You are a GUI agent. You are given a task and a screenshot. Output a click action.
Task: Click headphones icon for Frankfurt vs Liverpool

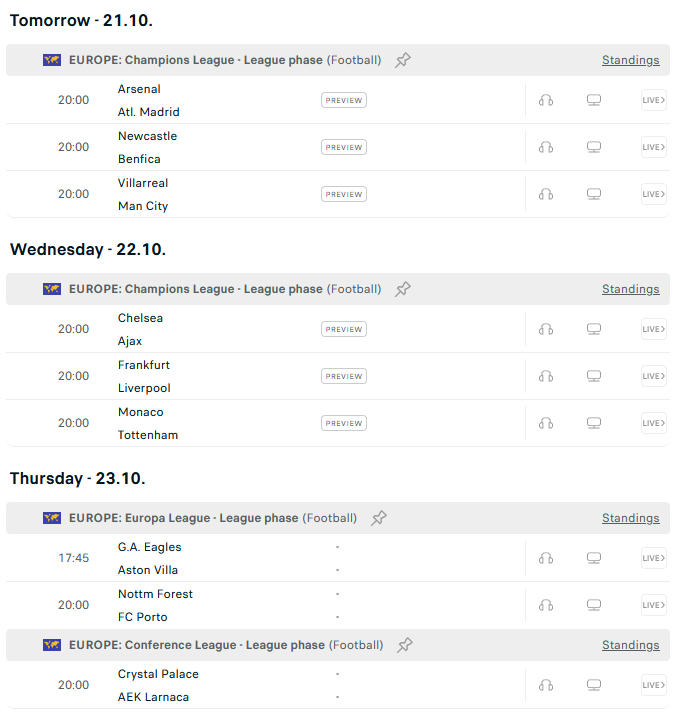pos(546,376)
